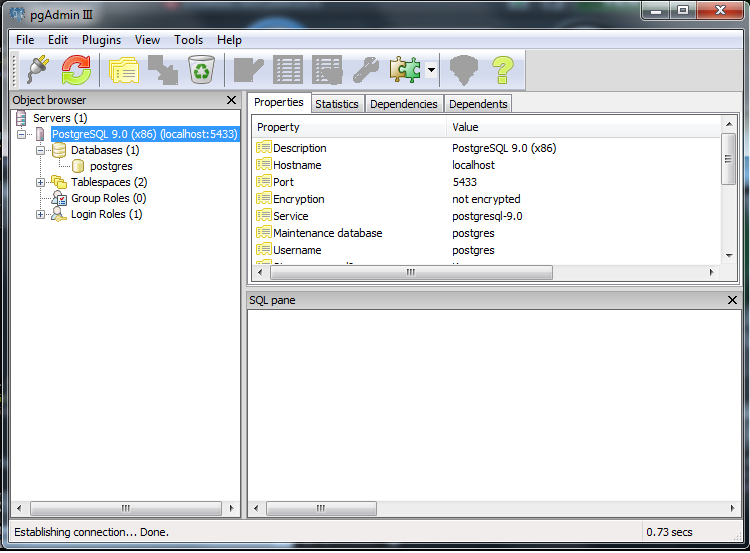Image resolution: width=750 pixels, height=553 pixels.
Task: Click the Create new object toolbar icon
Action: pos(163,70)
